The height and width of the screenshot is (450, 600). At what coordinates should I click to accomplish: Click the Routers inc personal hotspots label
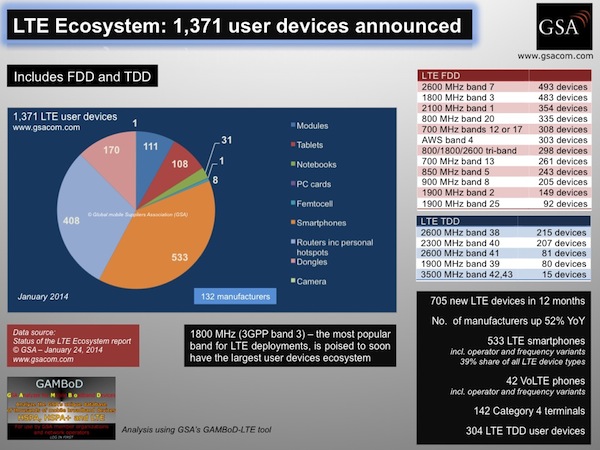[x=335, y=247]
